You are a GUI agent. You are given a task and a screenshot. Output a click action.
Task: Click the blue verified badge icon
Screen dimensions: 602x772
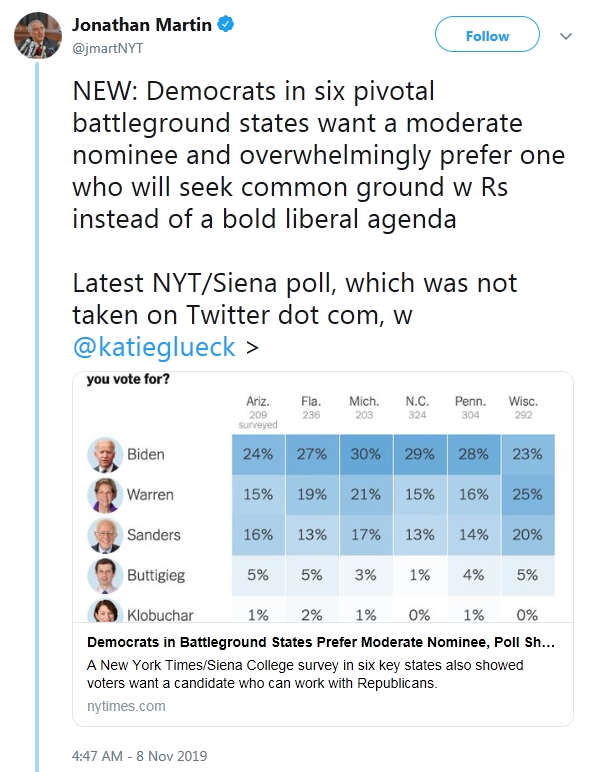pyautogui.click(x=225, y=24)
